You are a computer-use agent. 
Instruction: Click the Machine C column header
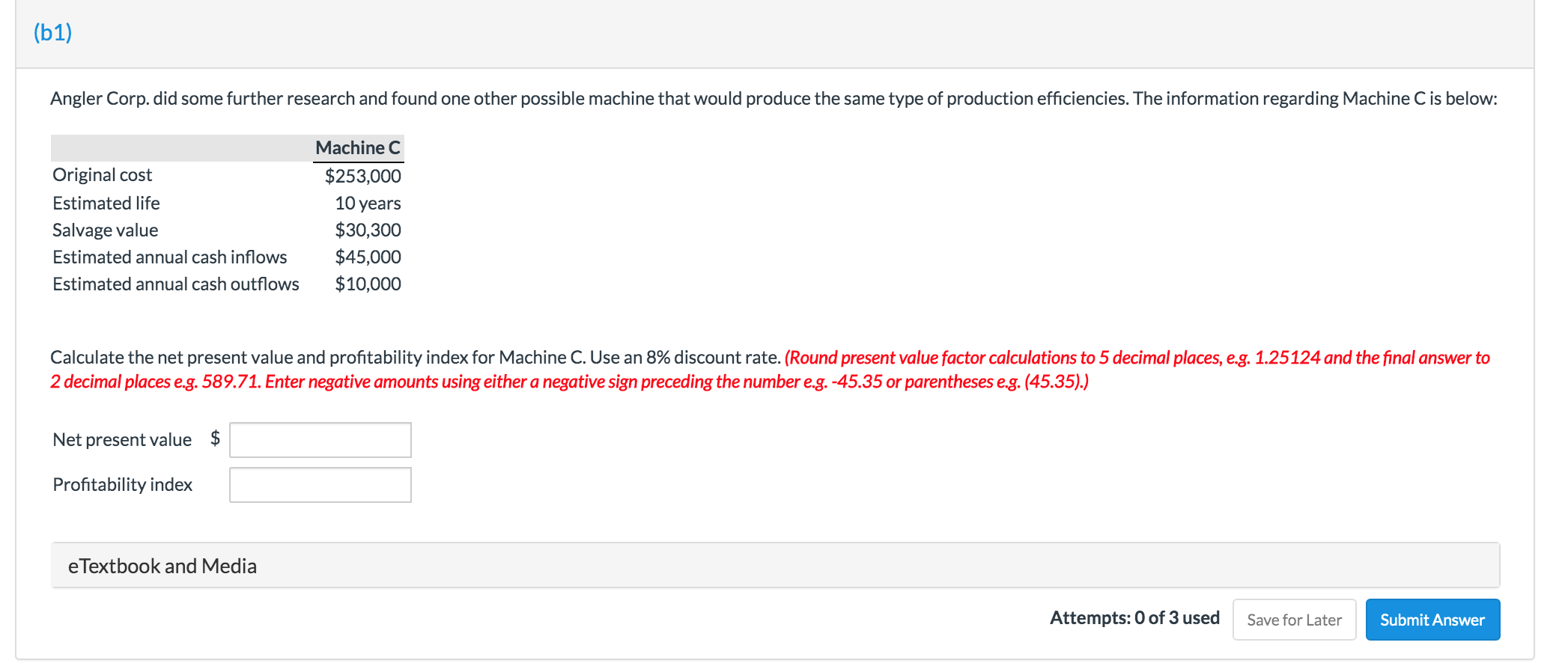[x=358, y=147]
